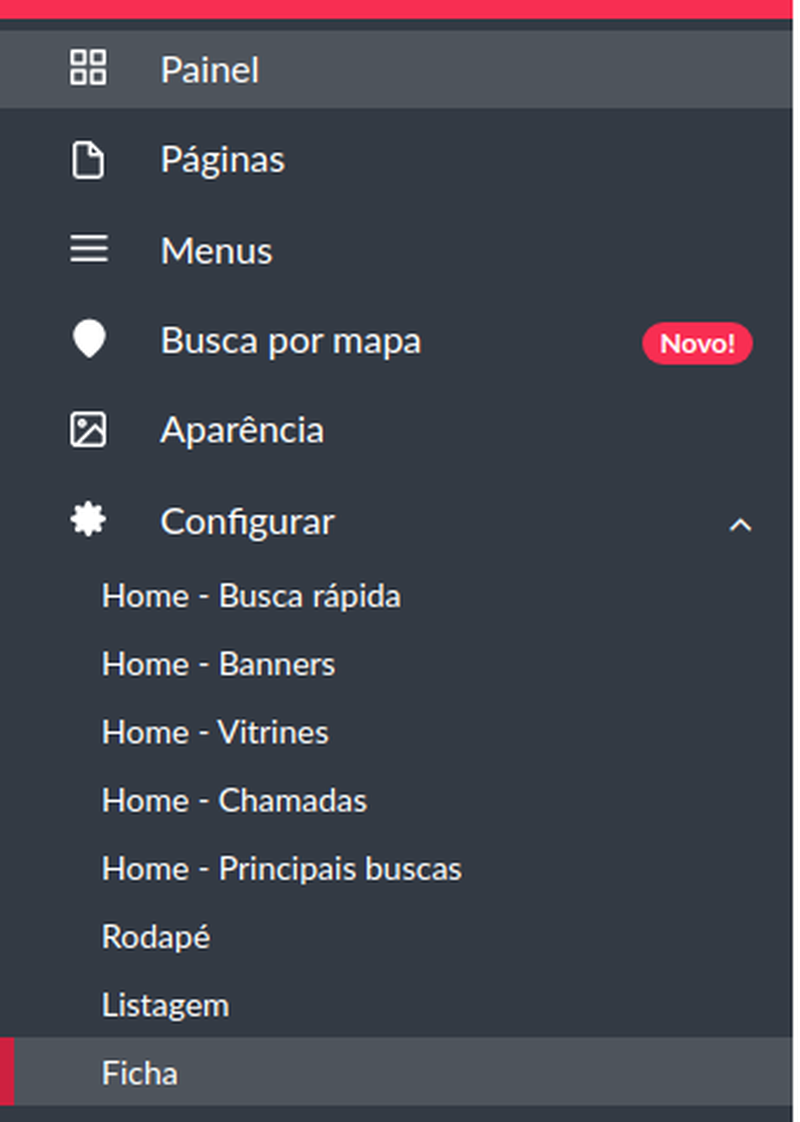Click the Menus hamburger lines icon

click(x=89, y=249)
